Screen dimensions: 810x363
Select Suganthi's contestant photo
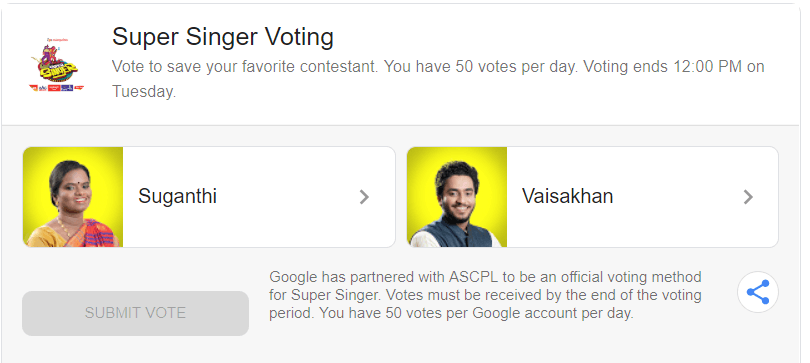73,197
